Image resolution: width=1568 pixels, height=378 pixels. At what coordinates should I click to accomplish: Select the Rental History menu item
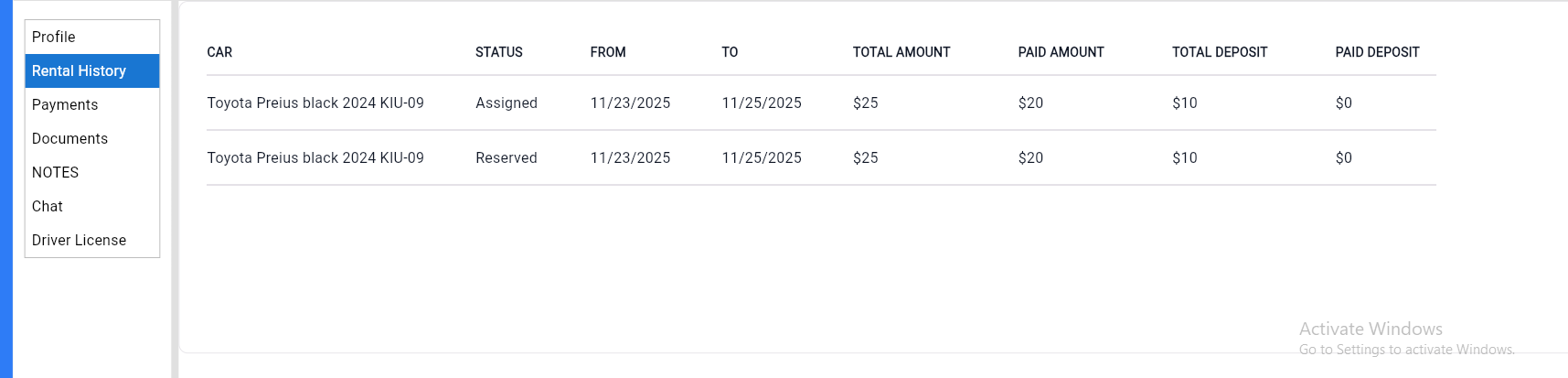click(x=79, y=70)
